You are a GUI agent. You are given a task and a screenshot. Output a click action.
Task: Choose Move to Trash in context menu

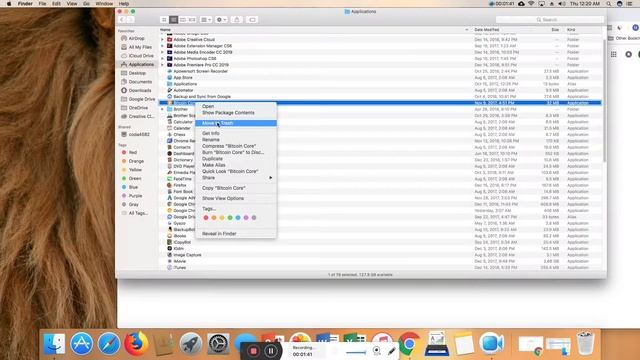236,123
